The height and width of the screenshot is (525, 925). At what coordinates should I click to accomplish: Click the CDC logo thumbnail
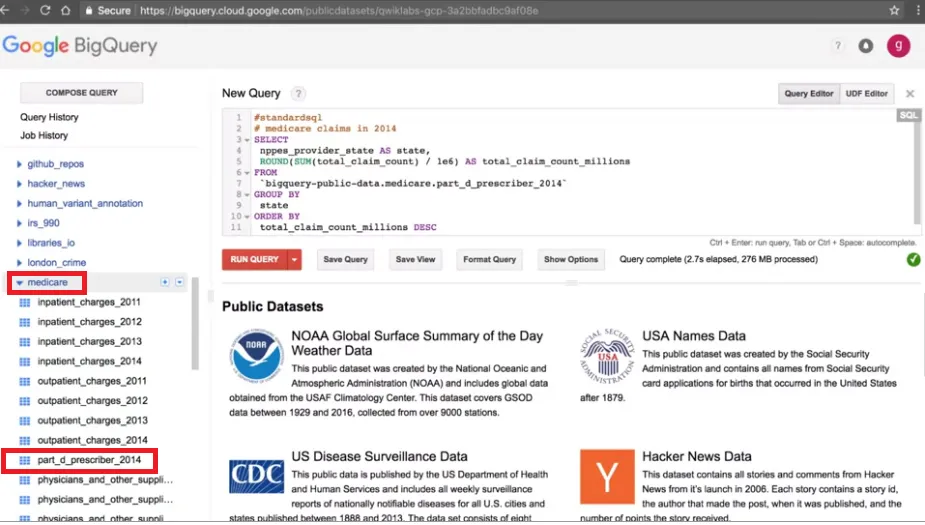pyautogui.click(x=256, y=476)
